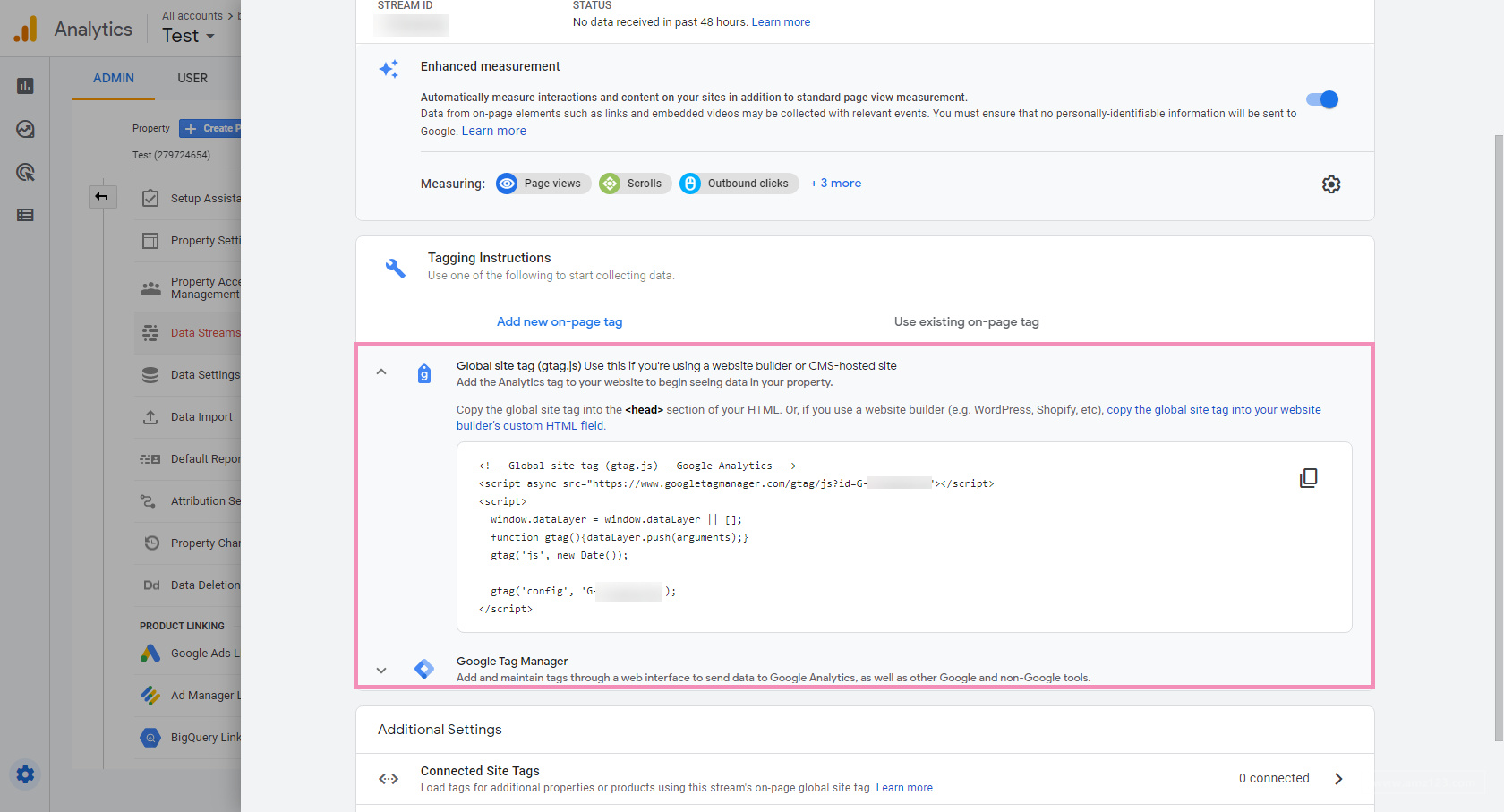This screenshot has height=812, width=1504.
Task: Click the All accounts breadcrumb
Action: coord(192,16)
